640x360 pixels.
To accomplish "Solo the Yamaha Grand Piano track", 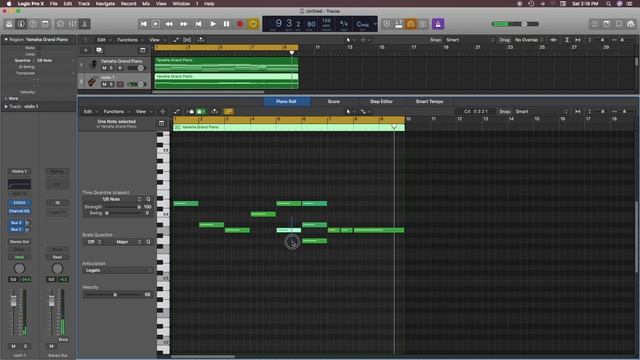I will (111, 68).
